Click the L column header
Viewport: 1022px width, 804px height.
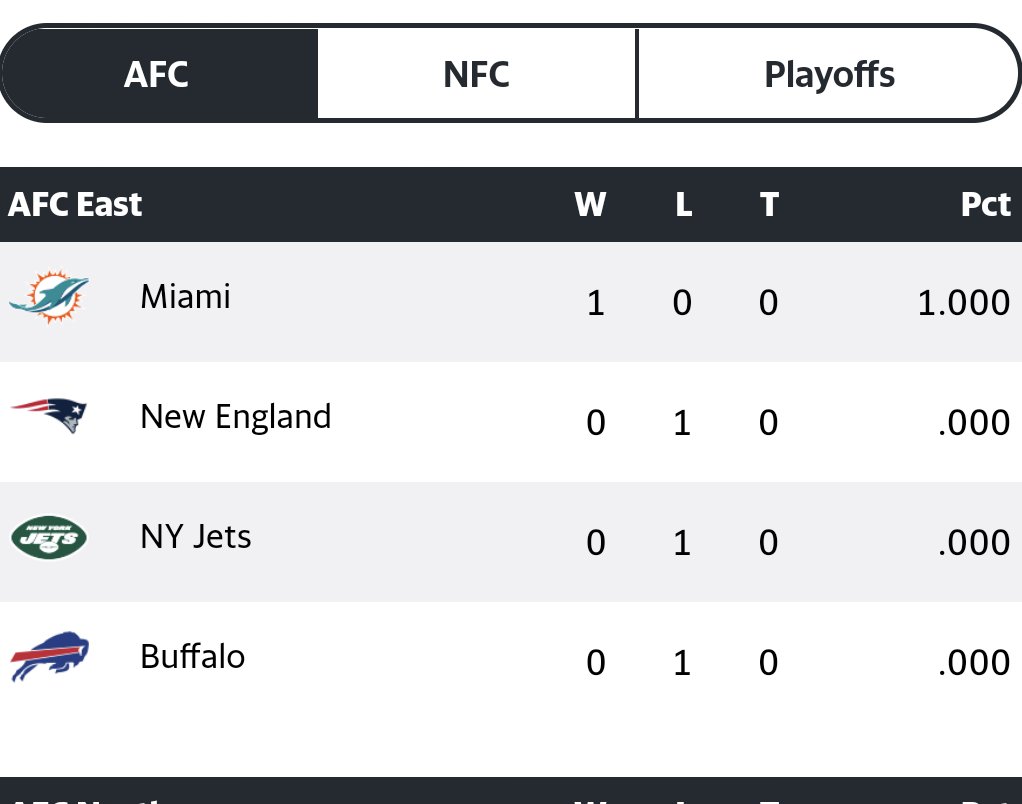click(683, 204)
